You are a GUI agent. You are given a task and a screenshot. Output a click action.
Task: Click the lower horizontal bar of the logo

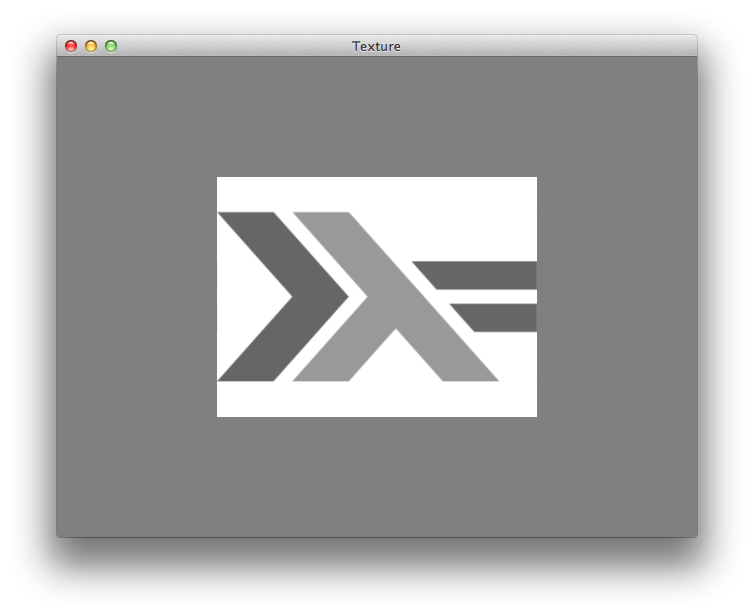point(505,317)
